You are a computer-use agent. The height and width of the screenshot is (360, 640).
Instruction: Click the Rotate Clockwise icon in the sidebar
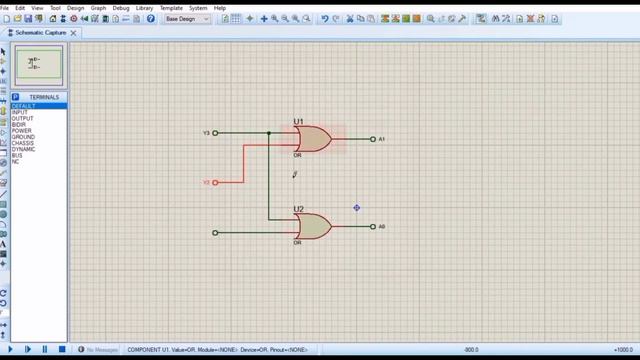coord(3,293)
